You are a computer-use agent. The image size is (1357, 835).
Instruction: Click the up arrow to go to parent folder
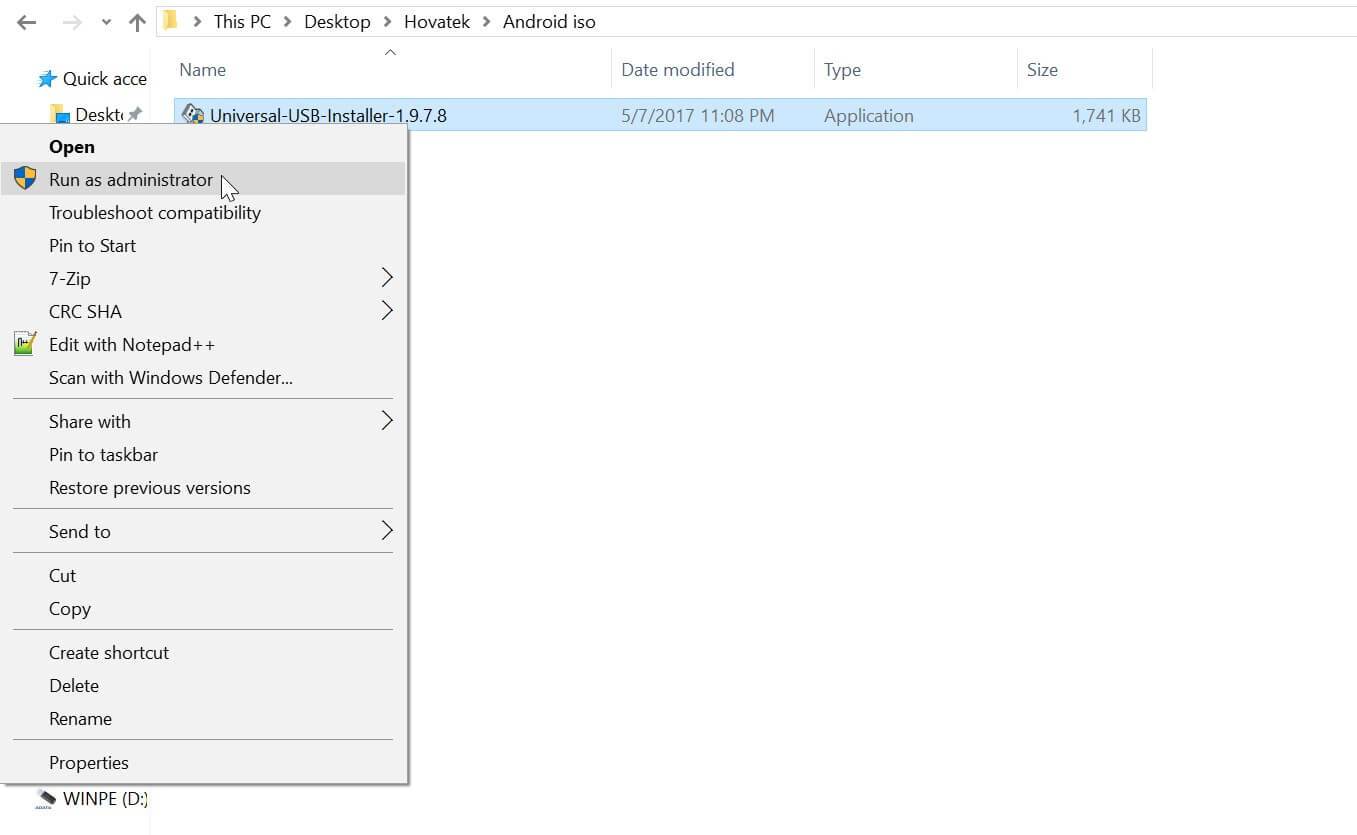[136, 21]
